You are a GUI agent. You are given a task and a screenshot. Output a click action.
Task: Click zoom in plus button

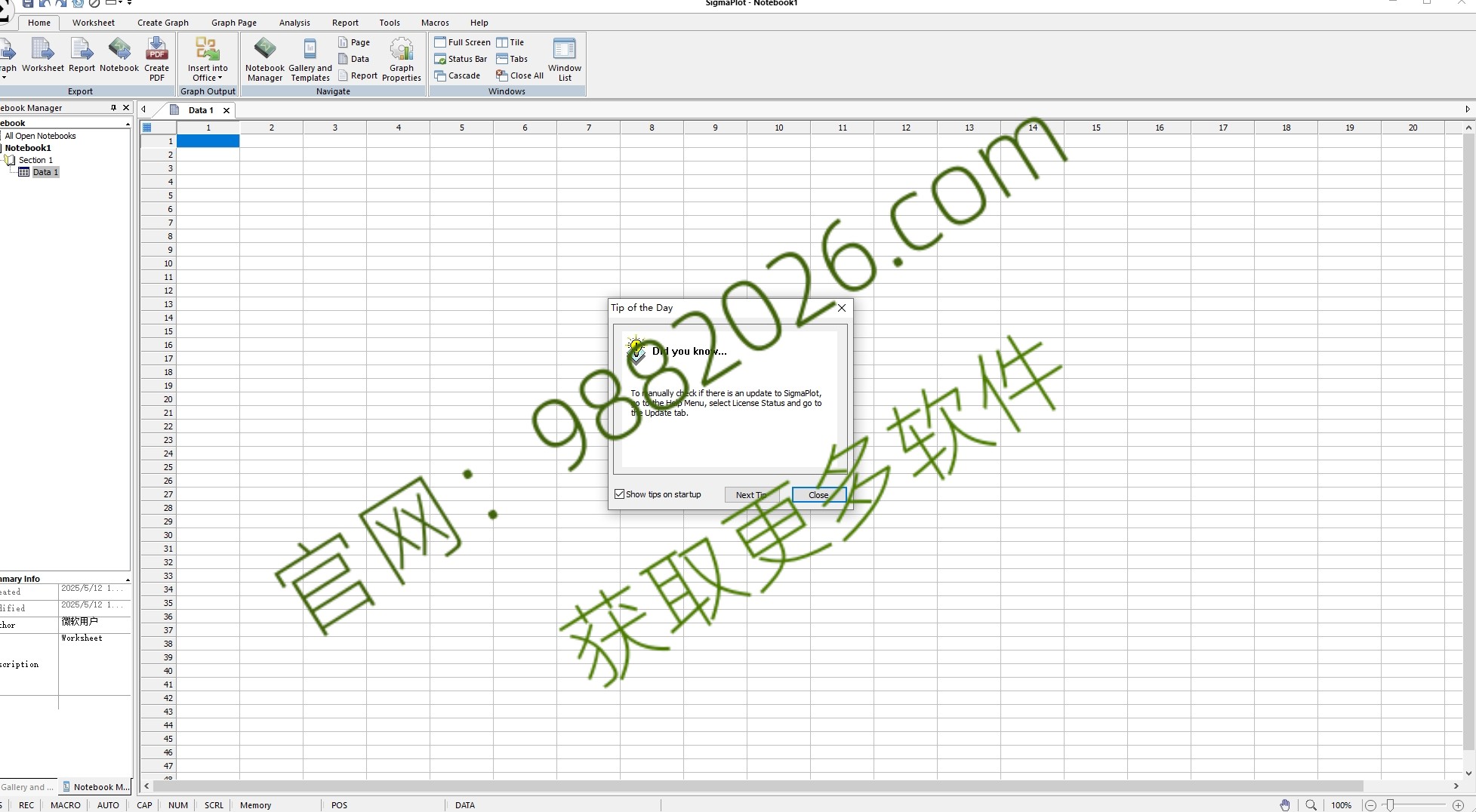click(1459, 805)
